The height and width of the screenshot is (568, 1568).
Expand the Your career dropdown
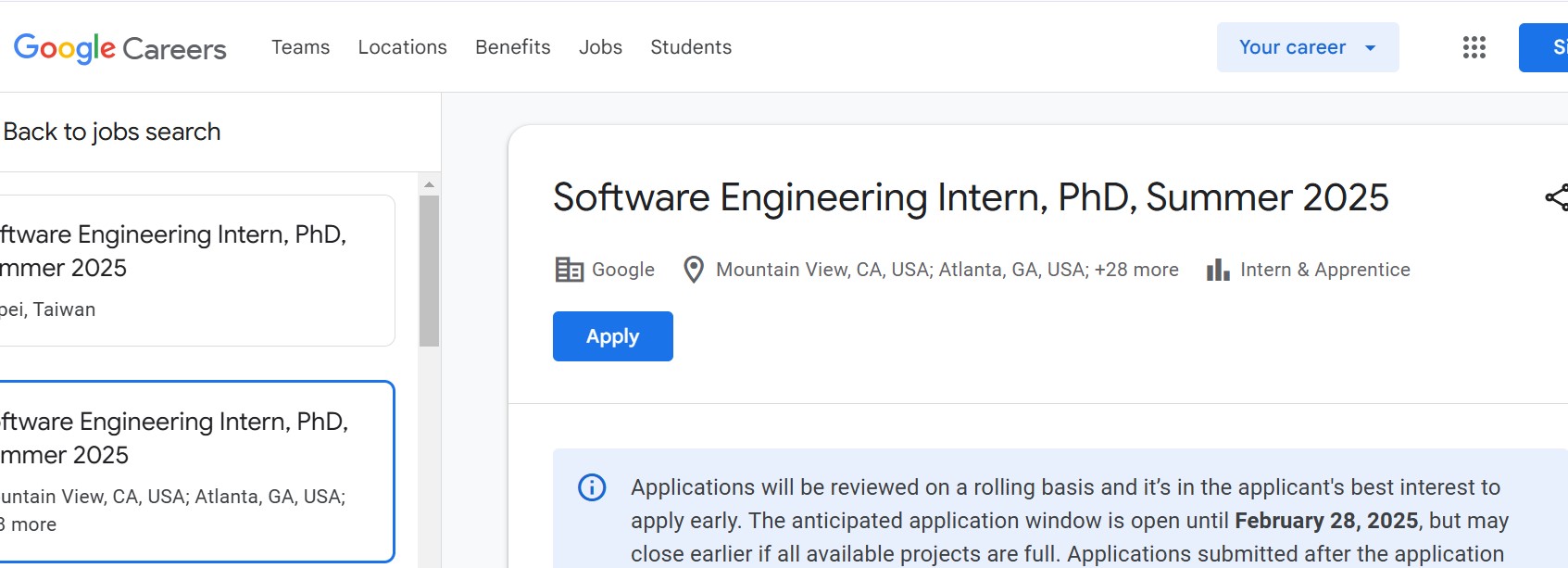click(1307, 47)
